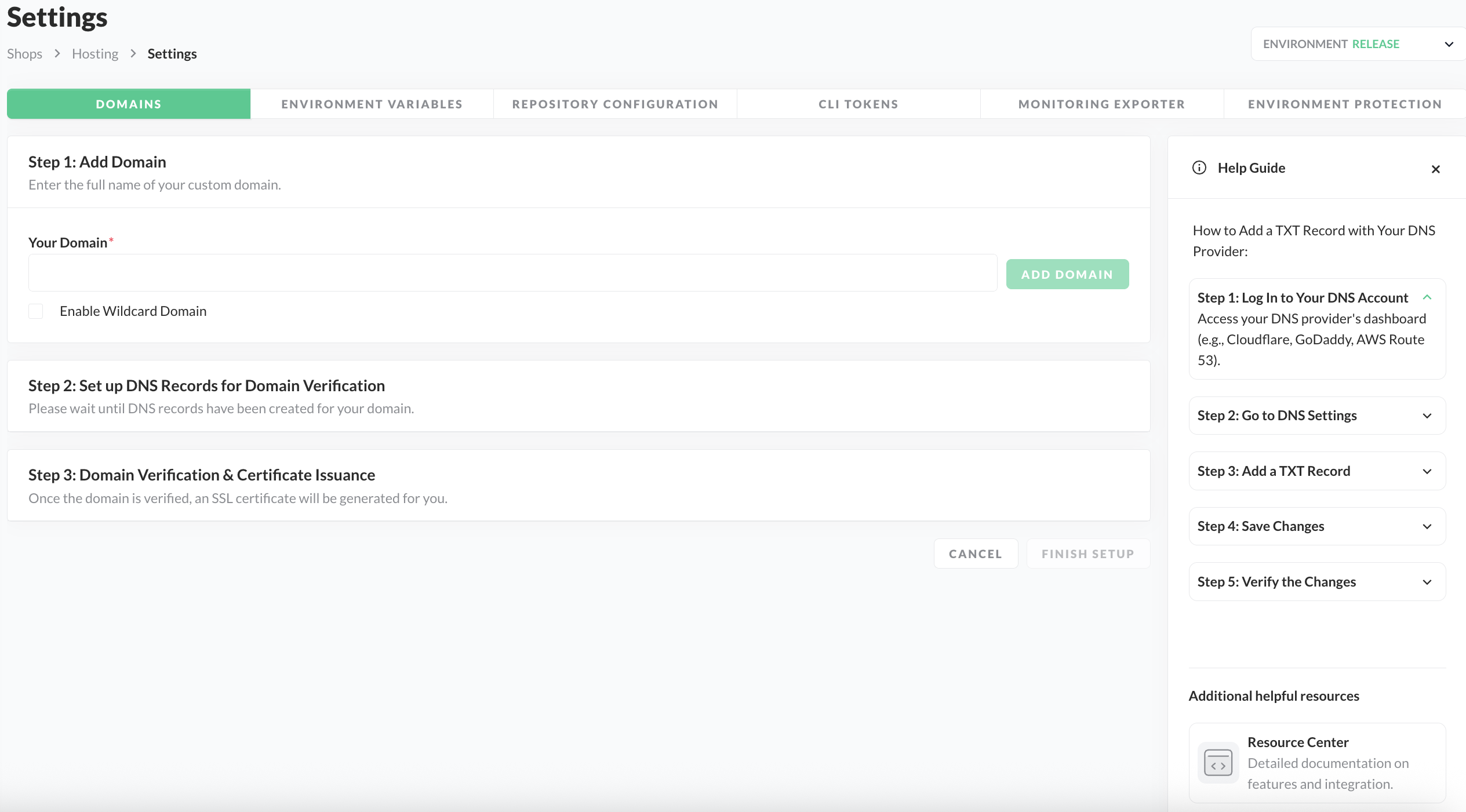
Task: Switch to Environment Variables tab
Action: [372, 104]
